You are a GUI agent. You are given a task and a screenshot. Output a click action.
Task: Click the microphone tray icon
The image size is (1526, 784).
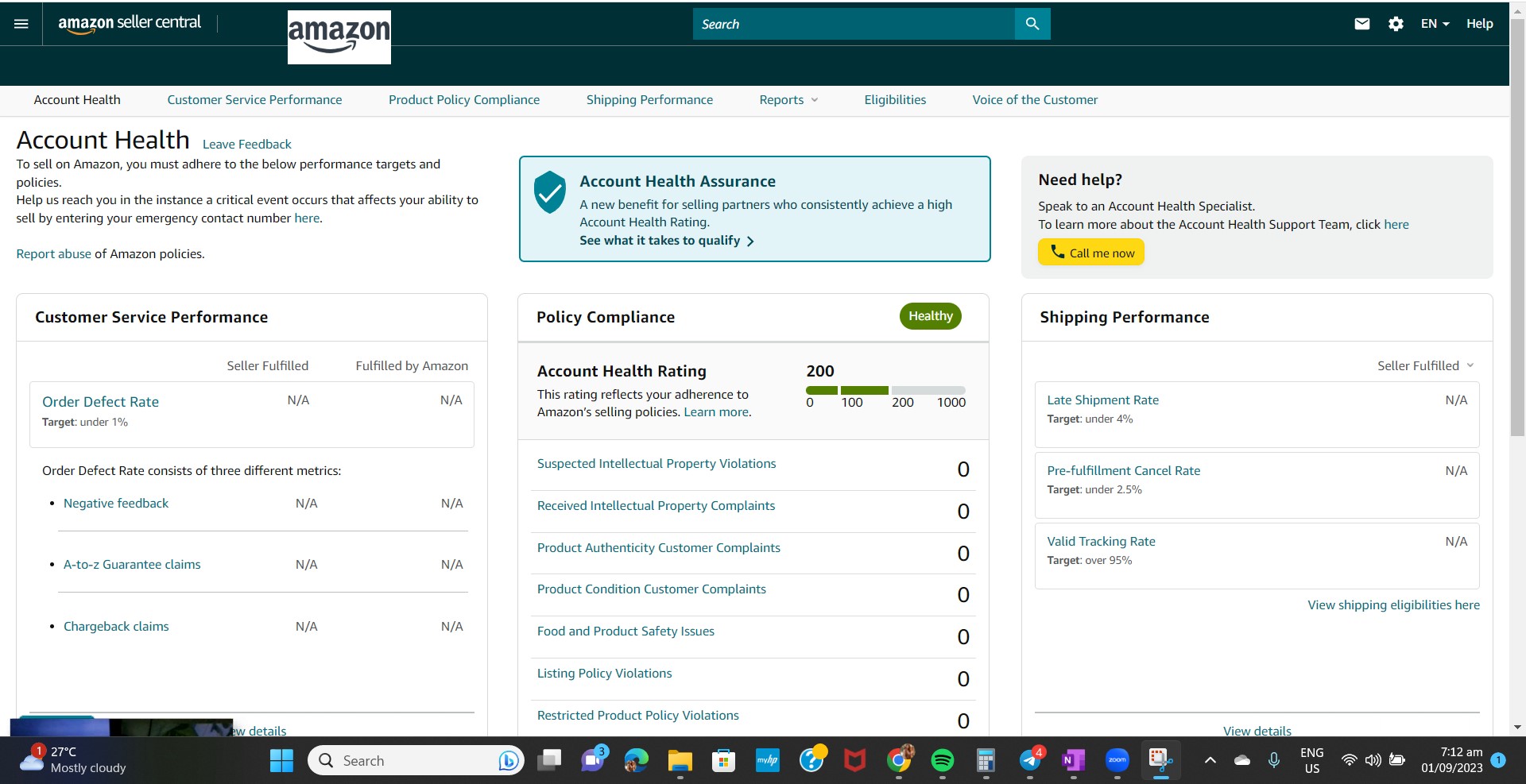pos(1274,760)
